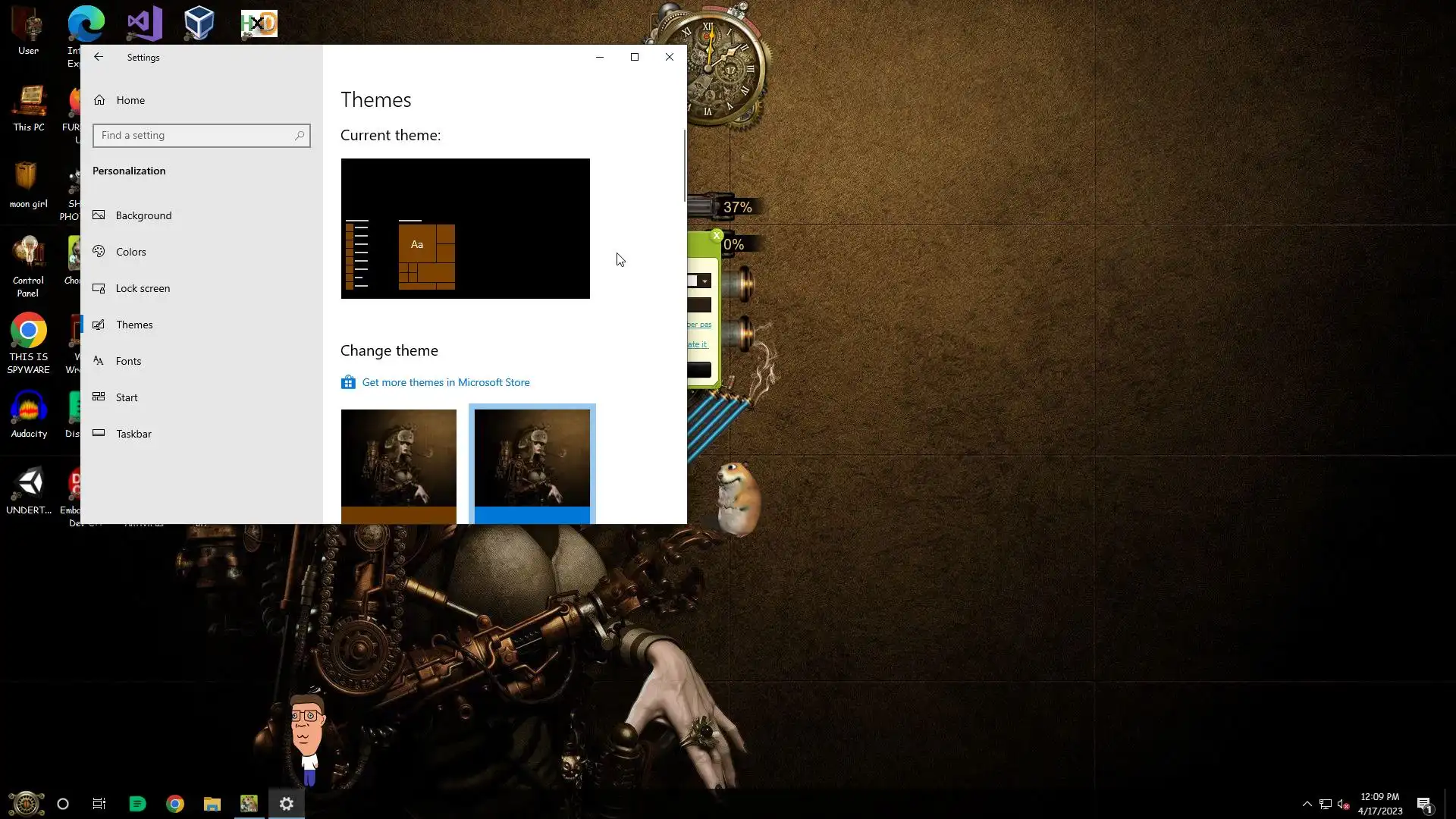Image resolution: width=1456 pixels, height=819 pixels.
Task: Open Taskbar settings from sidebar
Action: pyautogui.click(x=133, y=434)
